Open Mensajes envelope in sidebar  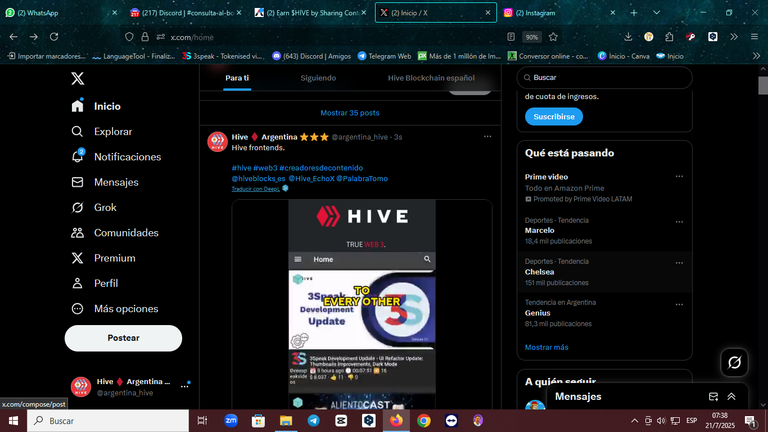pos(77,182)
